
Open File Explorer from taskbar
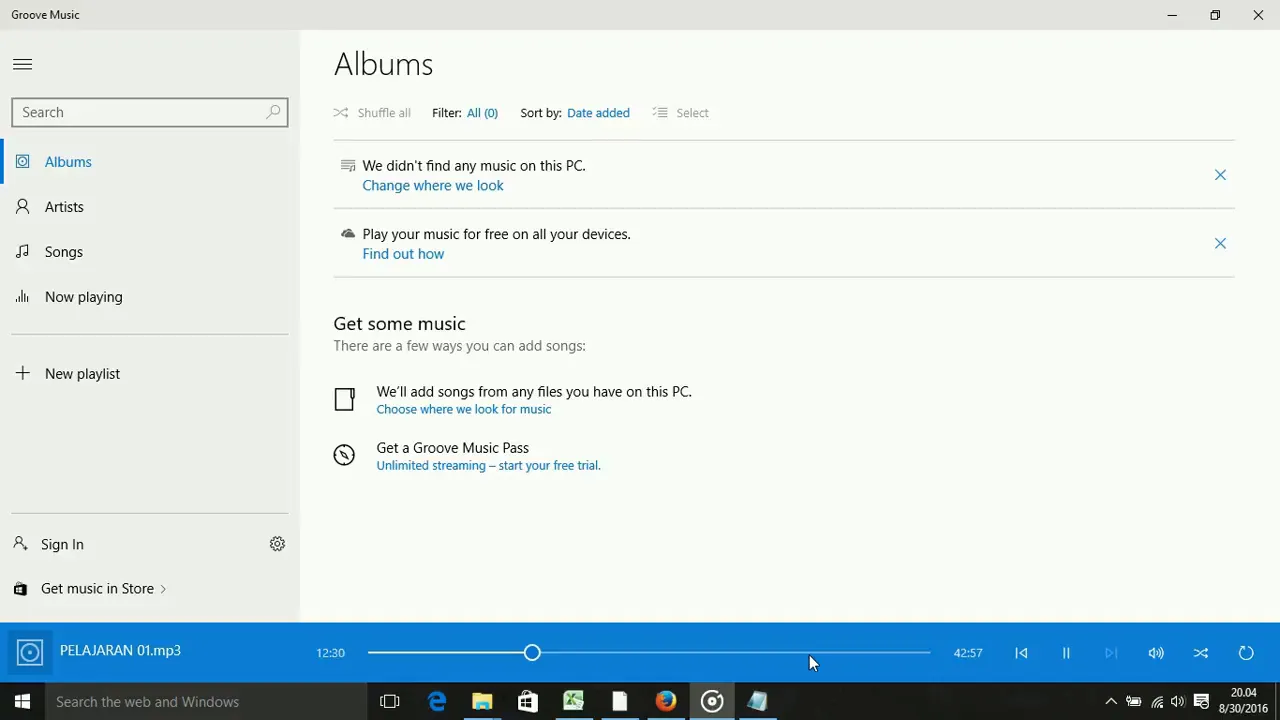(x=482, y=702)
